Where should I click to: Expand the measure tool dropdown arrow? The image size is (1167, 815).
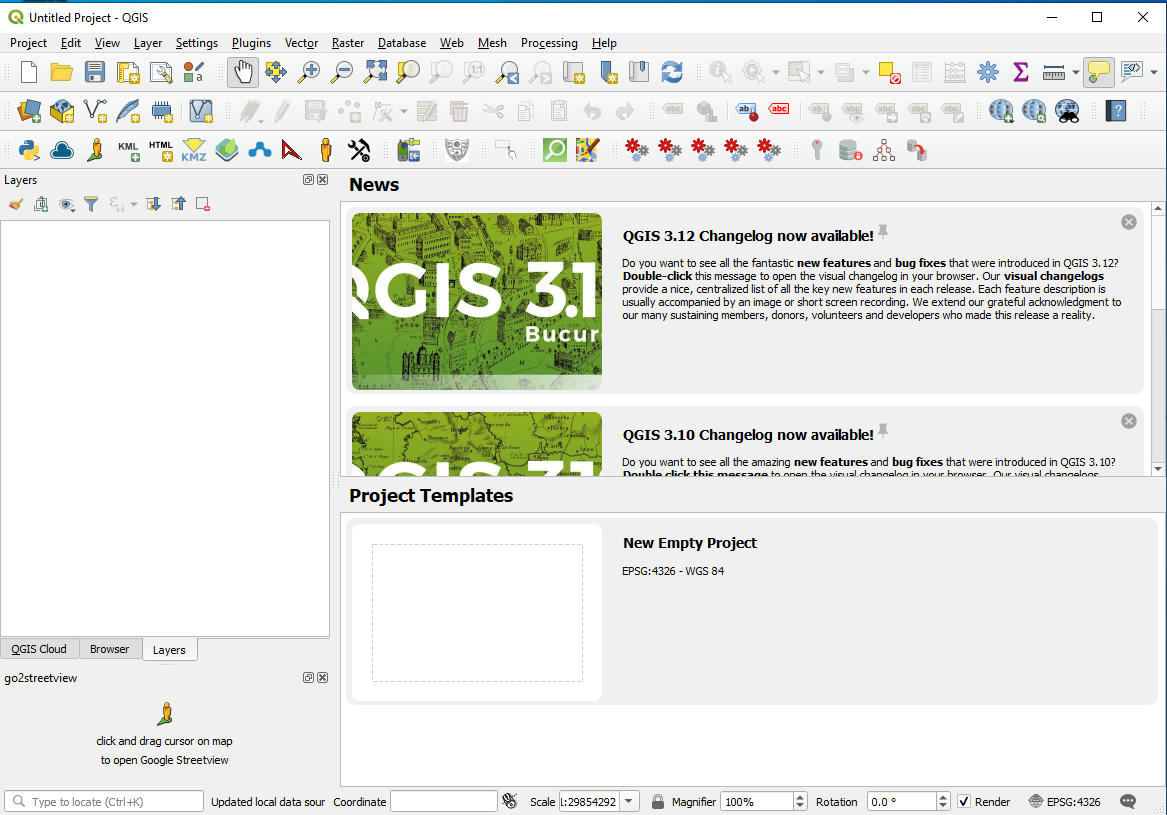(x=1075, y=72)
